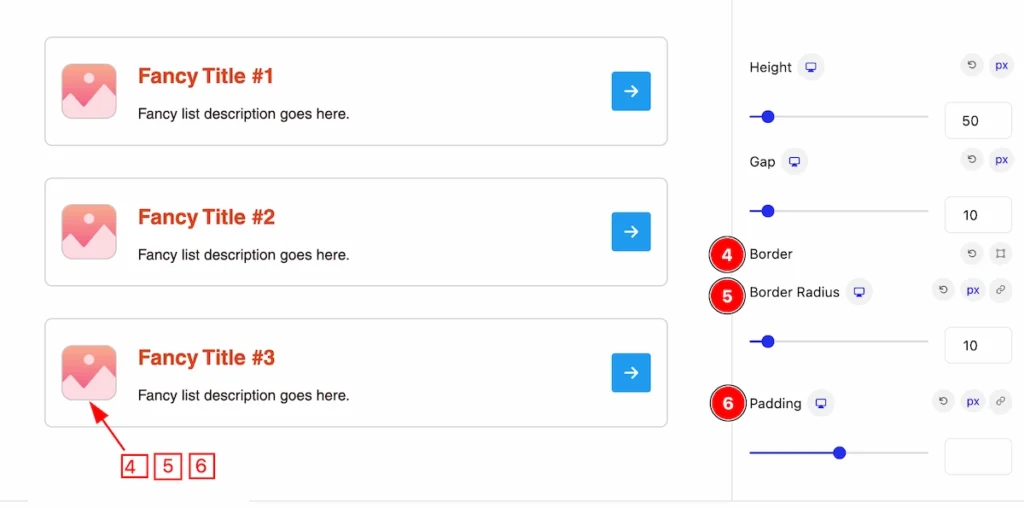The height and width of the screenshot is (508, 1024).
Task: Click the Border Radius responsive device icon
Action: 859,292
